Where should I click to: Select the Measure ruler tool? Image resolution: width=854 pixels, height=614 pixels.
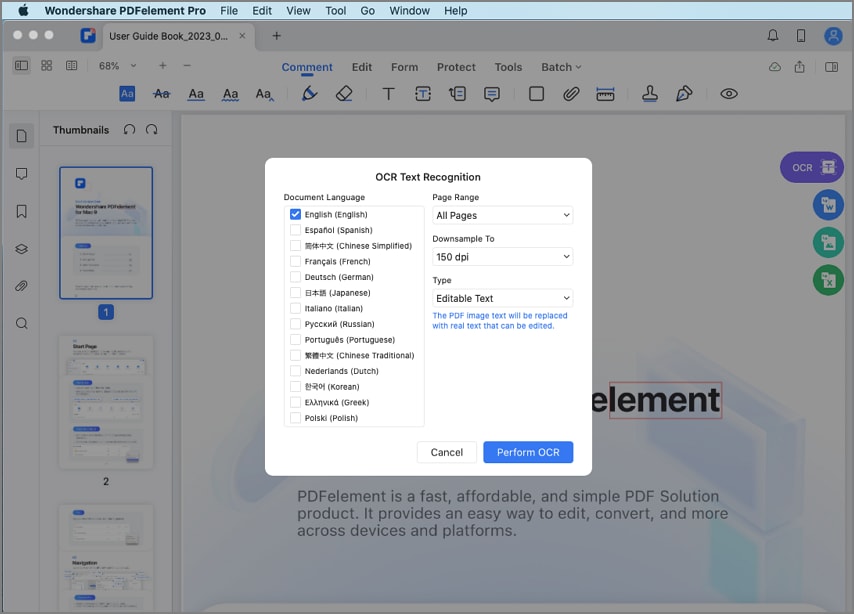tap(605, 94)
